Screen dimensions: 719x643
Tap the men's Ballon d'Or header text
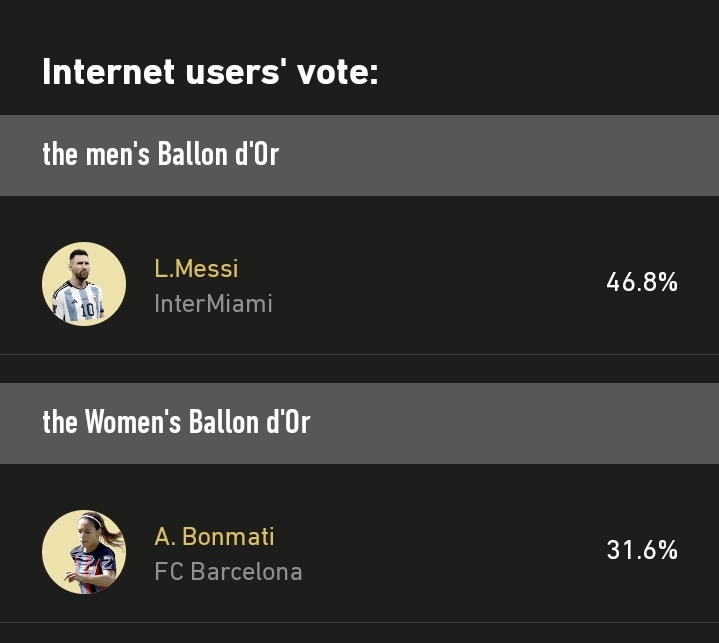(x=160, y=155)
